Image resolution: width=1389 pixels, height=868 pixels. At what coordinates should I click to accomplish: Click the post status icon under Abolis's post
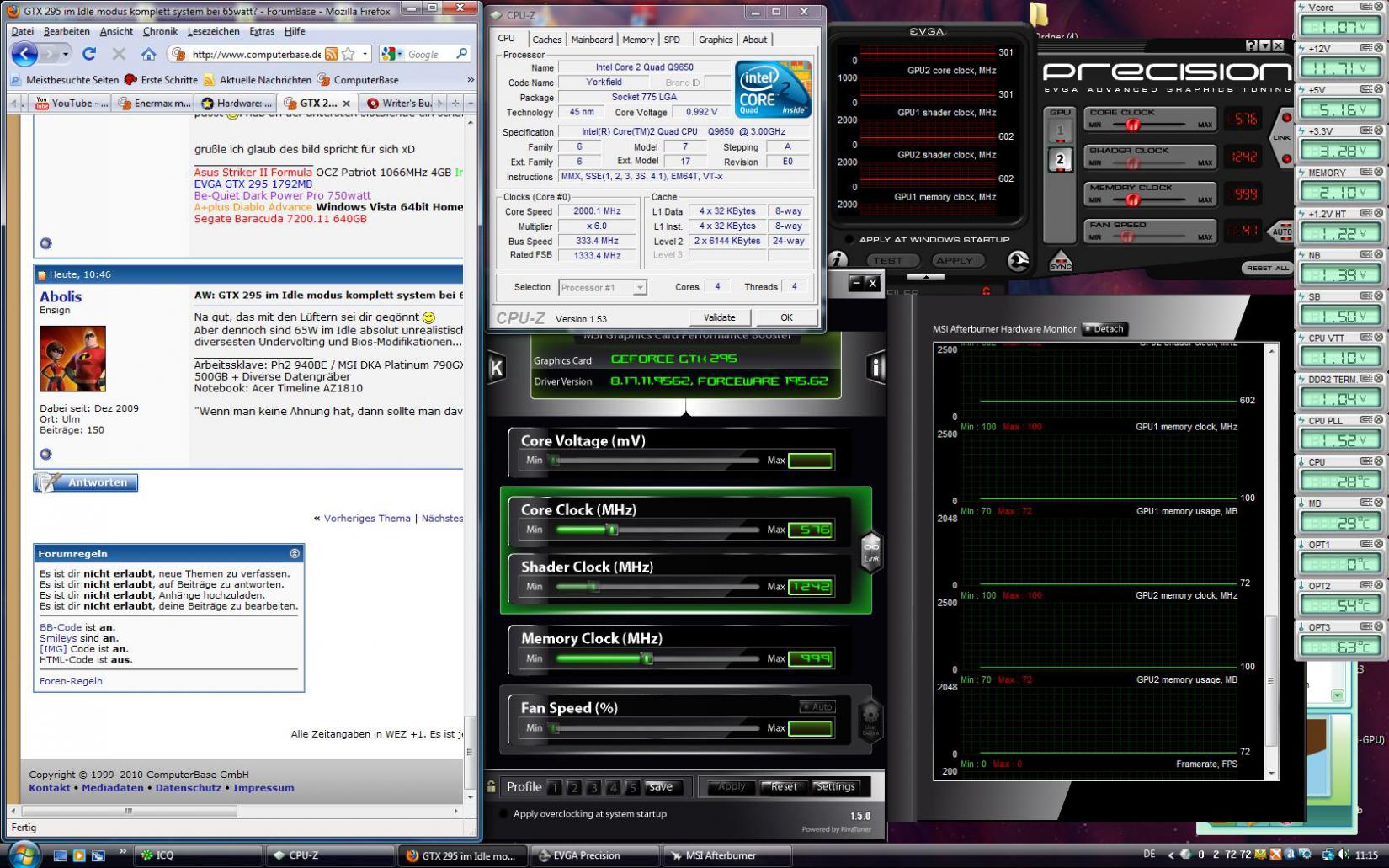click(45, 454)
